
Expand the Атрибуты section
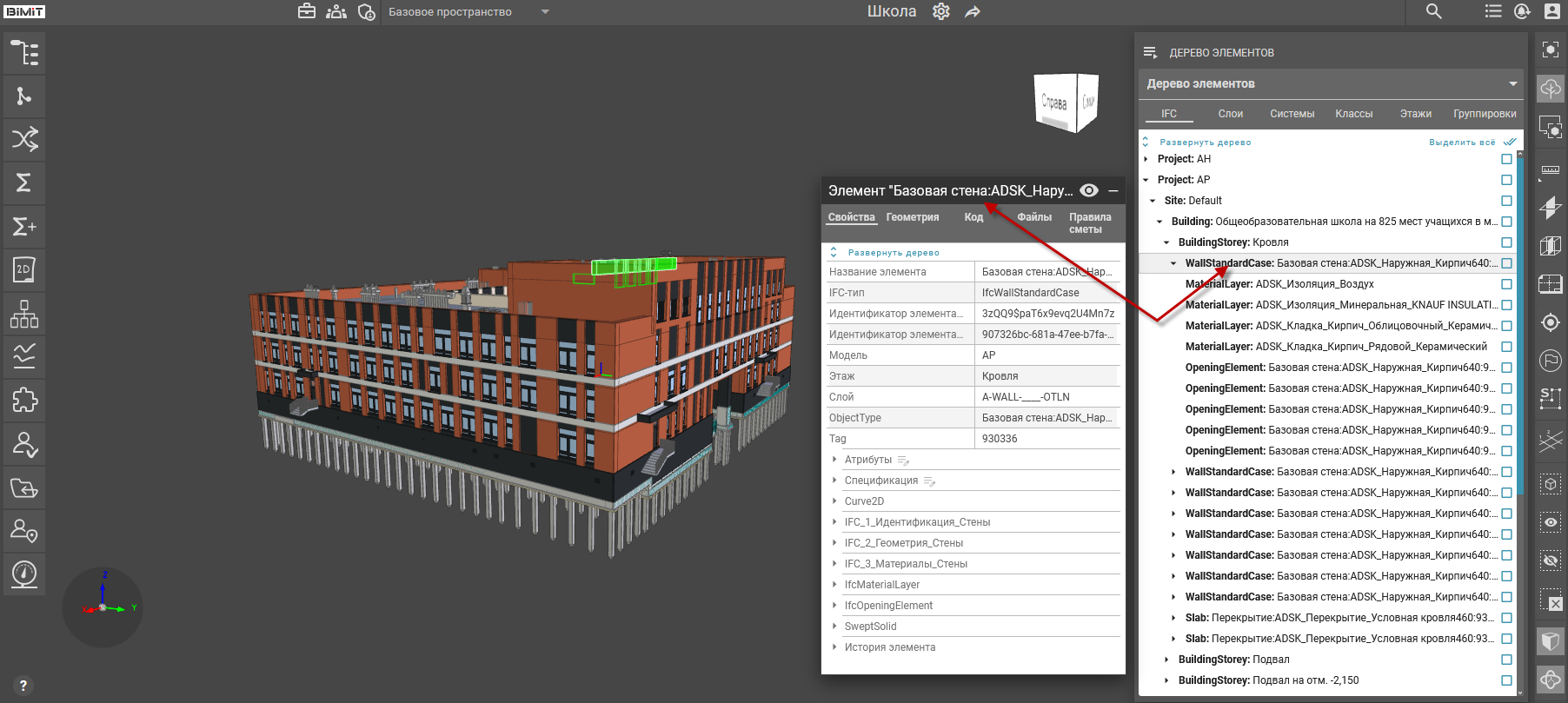[x=867, y=460]
